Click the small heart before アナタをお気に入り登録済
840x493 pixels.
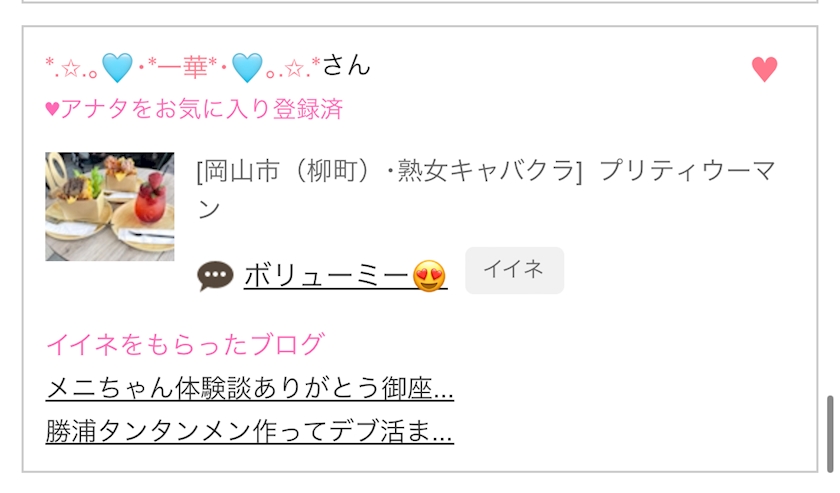click(x=52, y=109)
